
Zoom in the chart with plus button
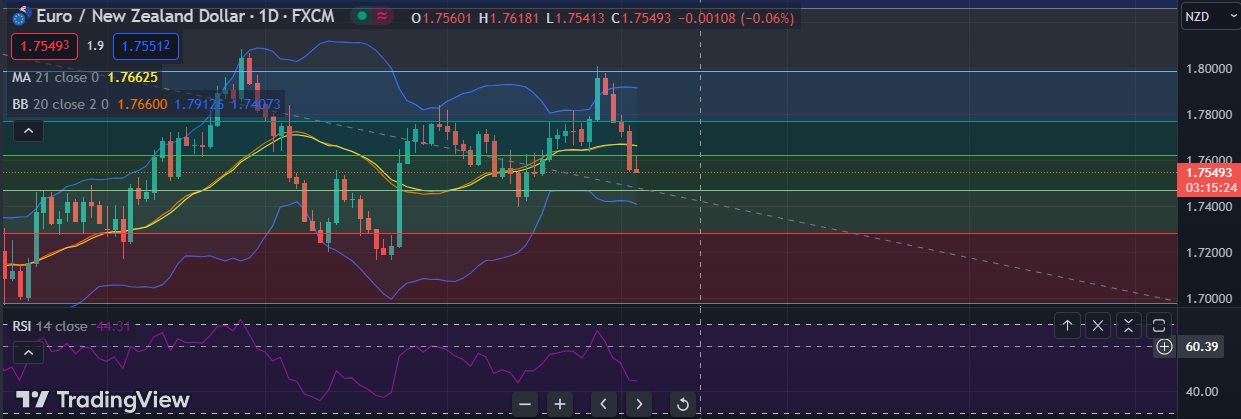tap(560, 403)
